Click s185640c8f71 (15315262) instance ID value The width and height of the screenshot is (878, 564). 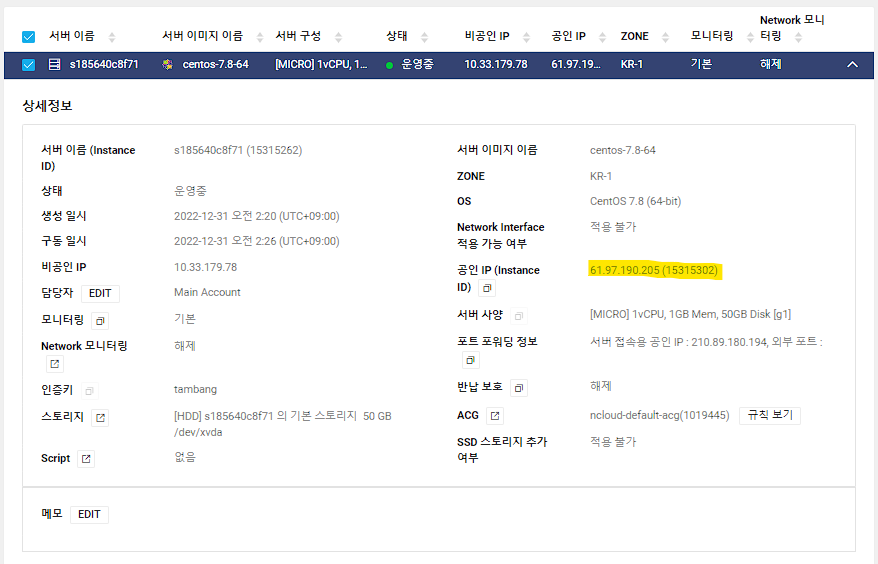[238, 150]
